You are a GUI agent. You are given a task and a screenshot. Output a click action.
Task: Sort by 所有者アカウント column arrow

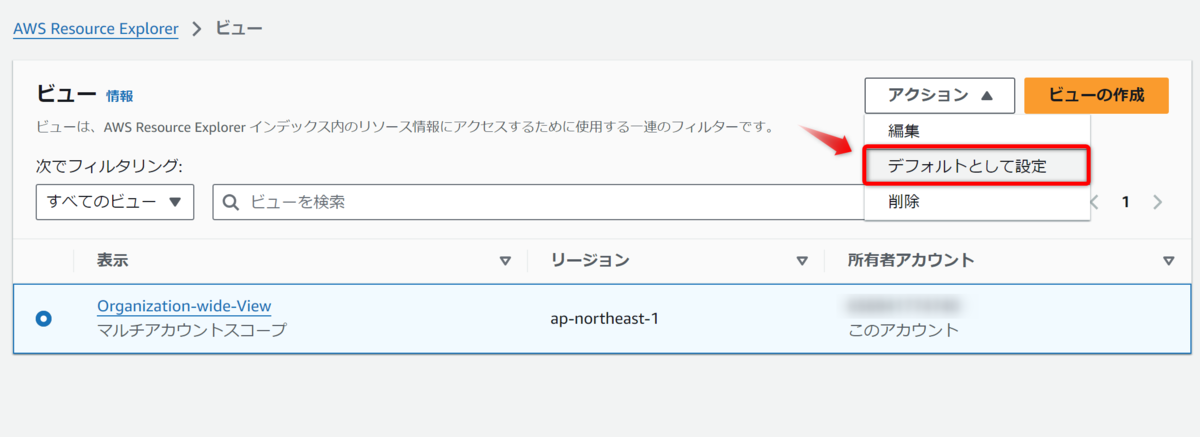click(1169, 261)
